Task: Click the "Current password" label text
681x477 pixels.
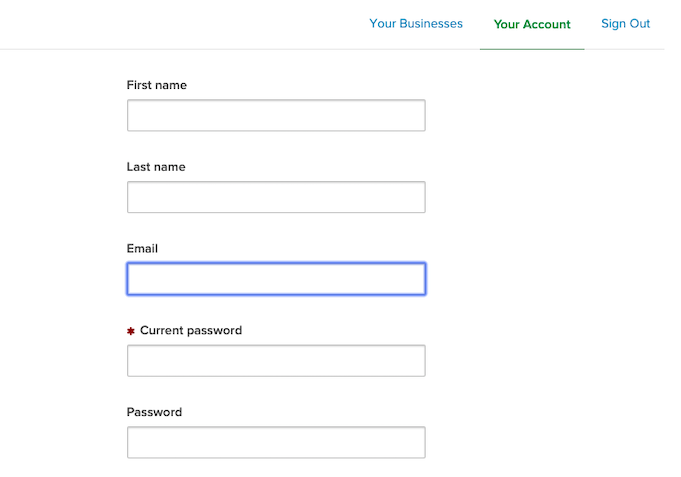Action: tap(191, 331)
